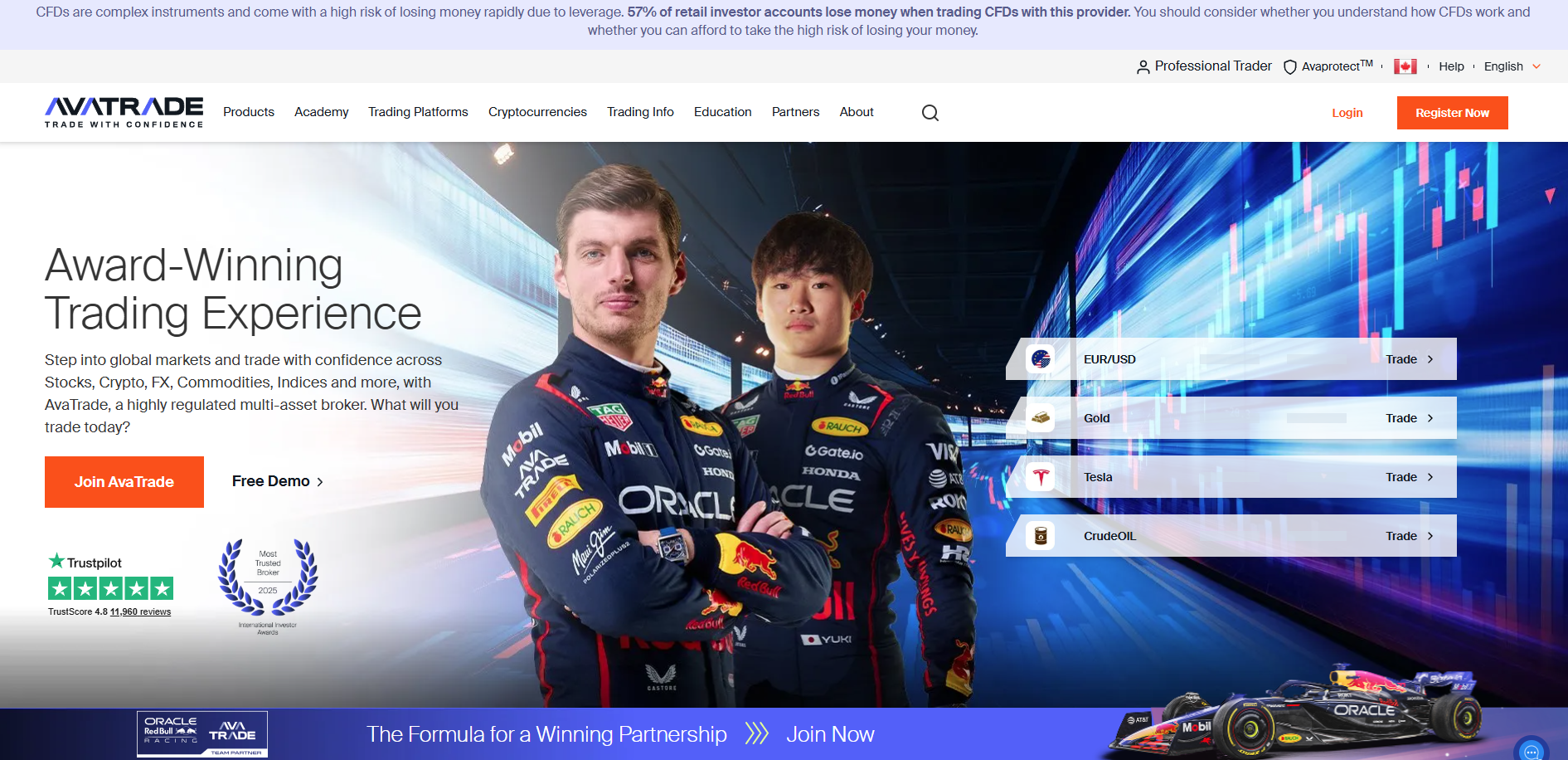Image resolution: width=1568 pixels, height=760 pixels.
Task: Open the About menu
Action: point(857,112)
